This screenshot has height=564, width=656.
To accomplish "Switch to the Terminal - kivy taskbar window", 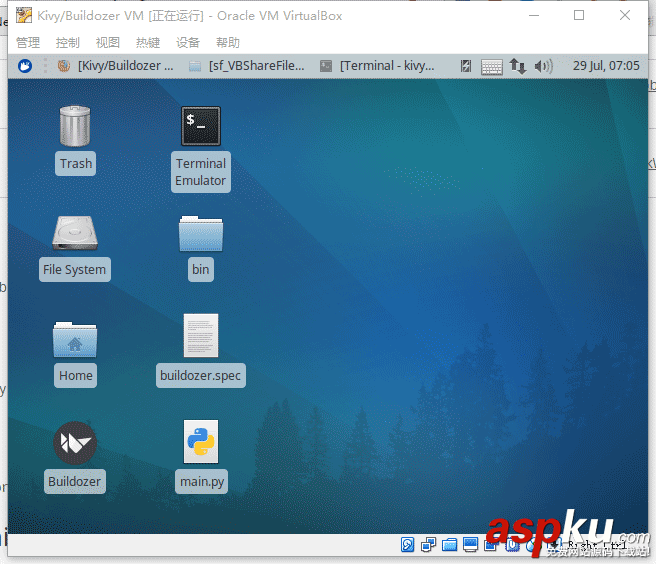I will coord(377,66).
